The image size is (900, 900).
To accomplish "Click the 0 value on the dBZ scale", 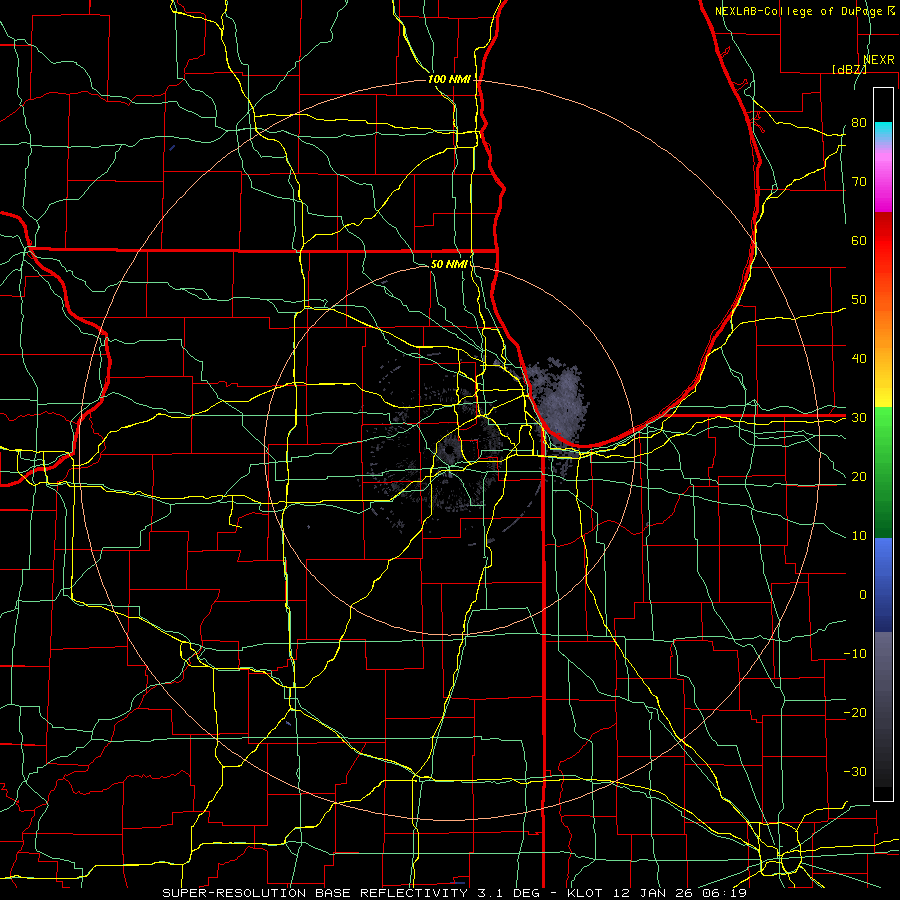I will (x=863, y=595).
